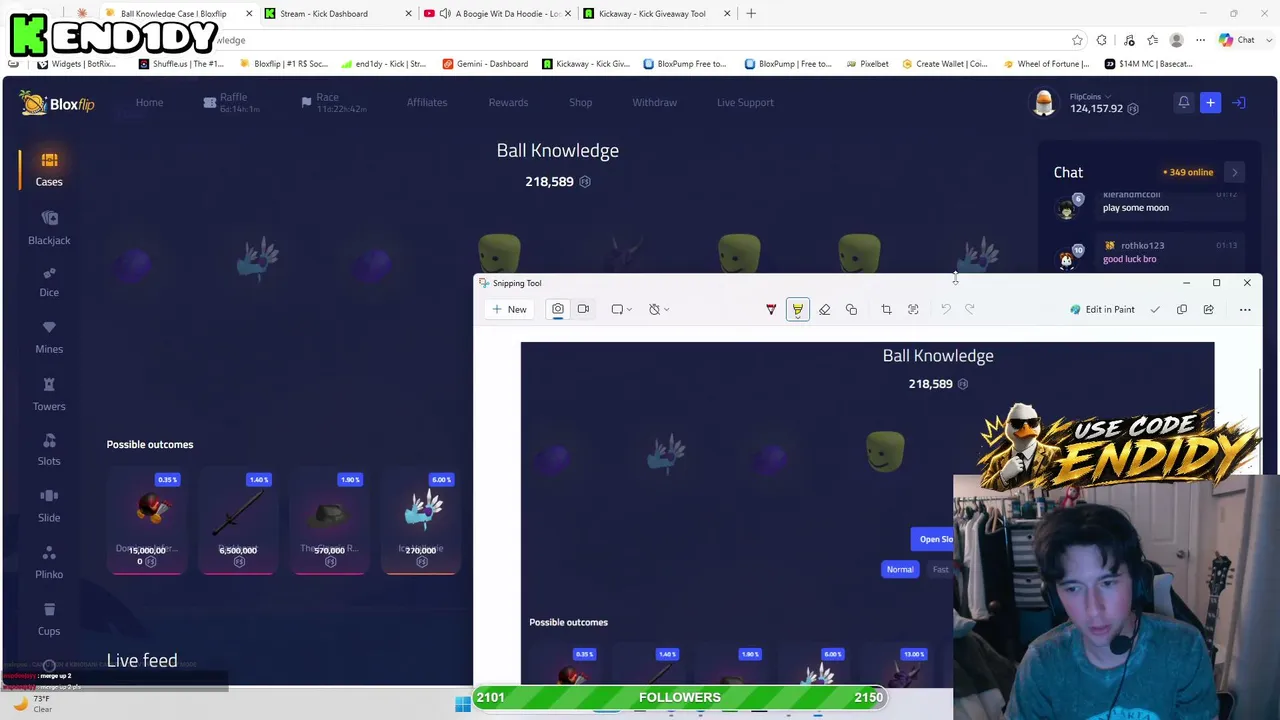The width and height of the screenshot is (1280, 720).
Task: Open the Dice game in the sidebar
Action: pyautogui.click(x=49, y=282)
